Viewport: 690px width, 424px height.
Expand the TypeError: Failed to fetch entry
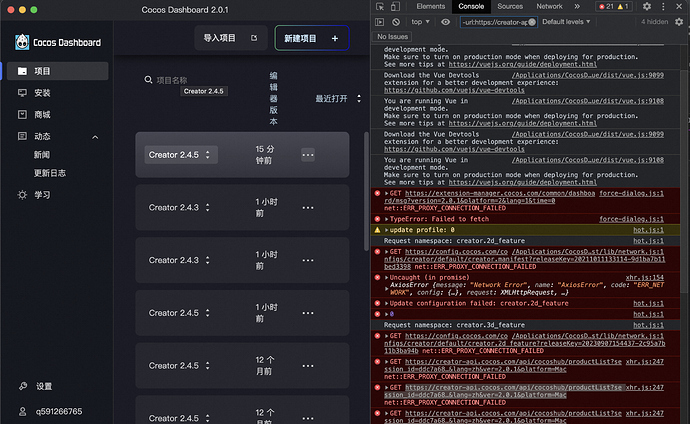(x=386, y=219)
